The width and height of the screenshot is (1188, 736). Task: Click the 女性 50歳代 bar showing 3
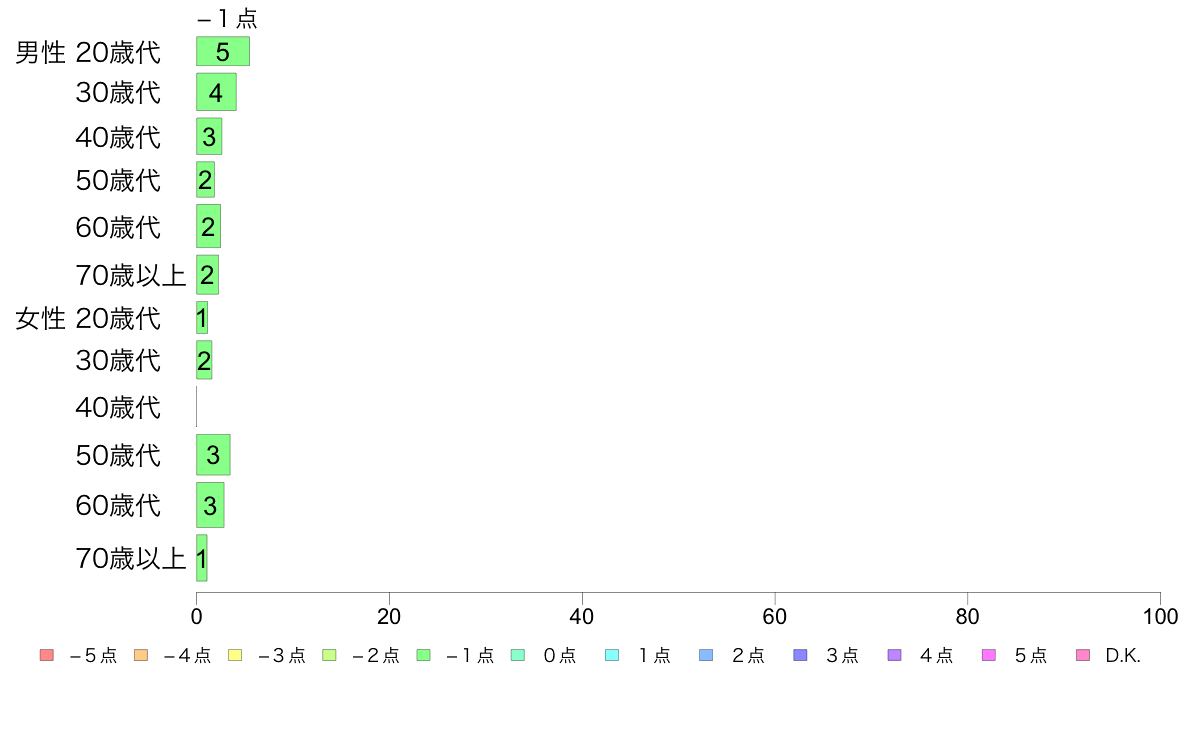tap(213, 455)
